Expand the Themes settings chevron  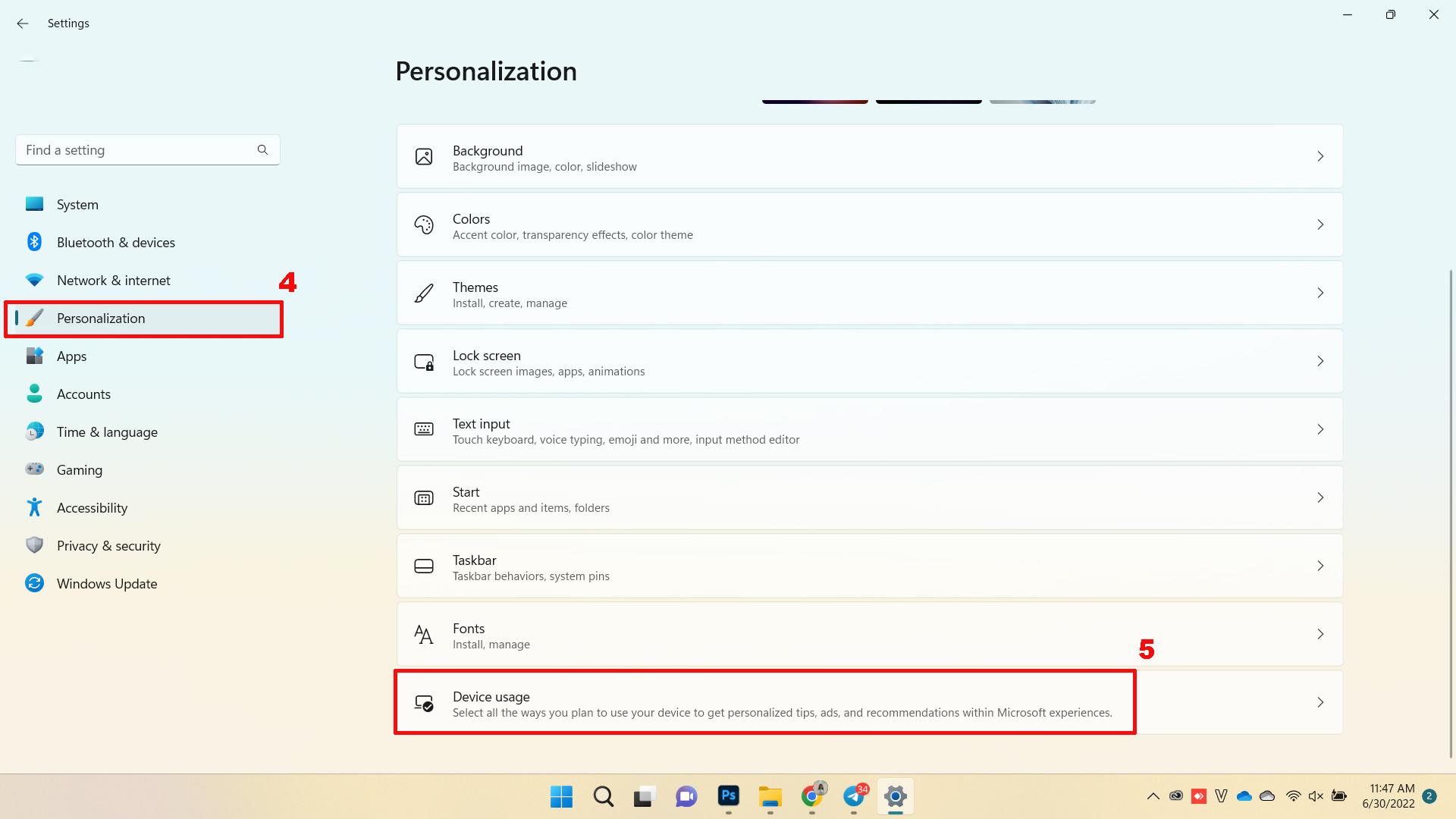(x=1320, y=293)
